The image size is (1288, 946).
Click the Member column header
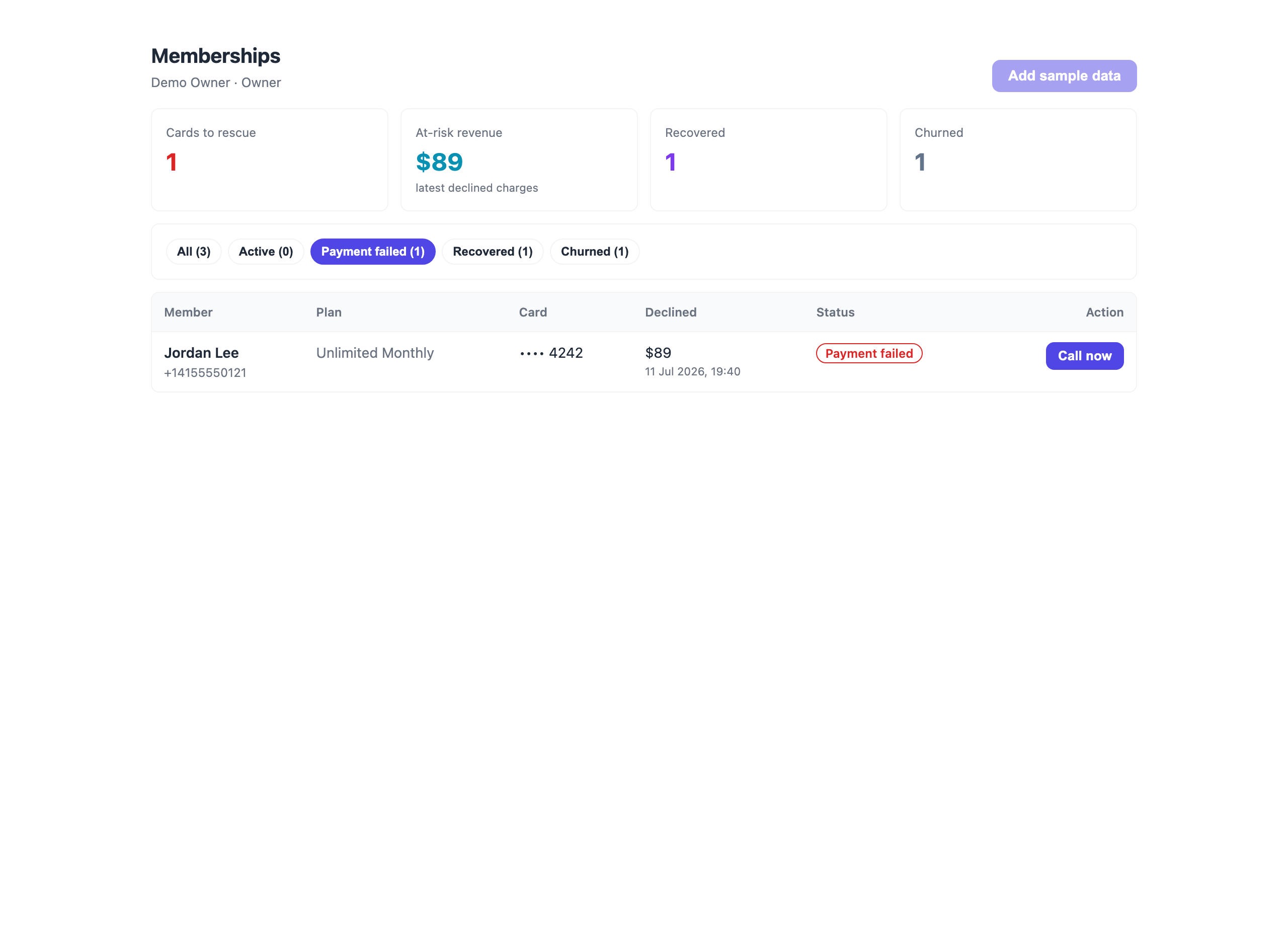188,312
